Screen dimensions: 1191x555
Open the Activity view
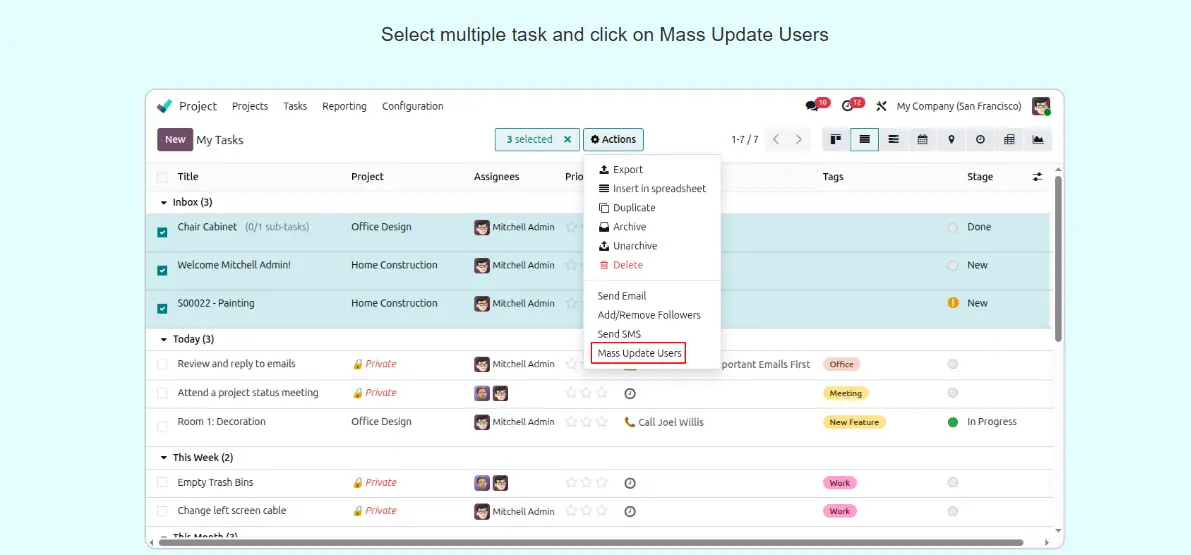pos(980,140)
